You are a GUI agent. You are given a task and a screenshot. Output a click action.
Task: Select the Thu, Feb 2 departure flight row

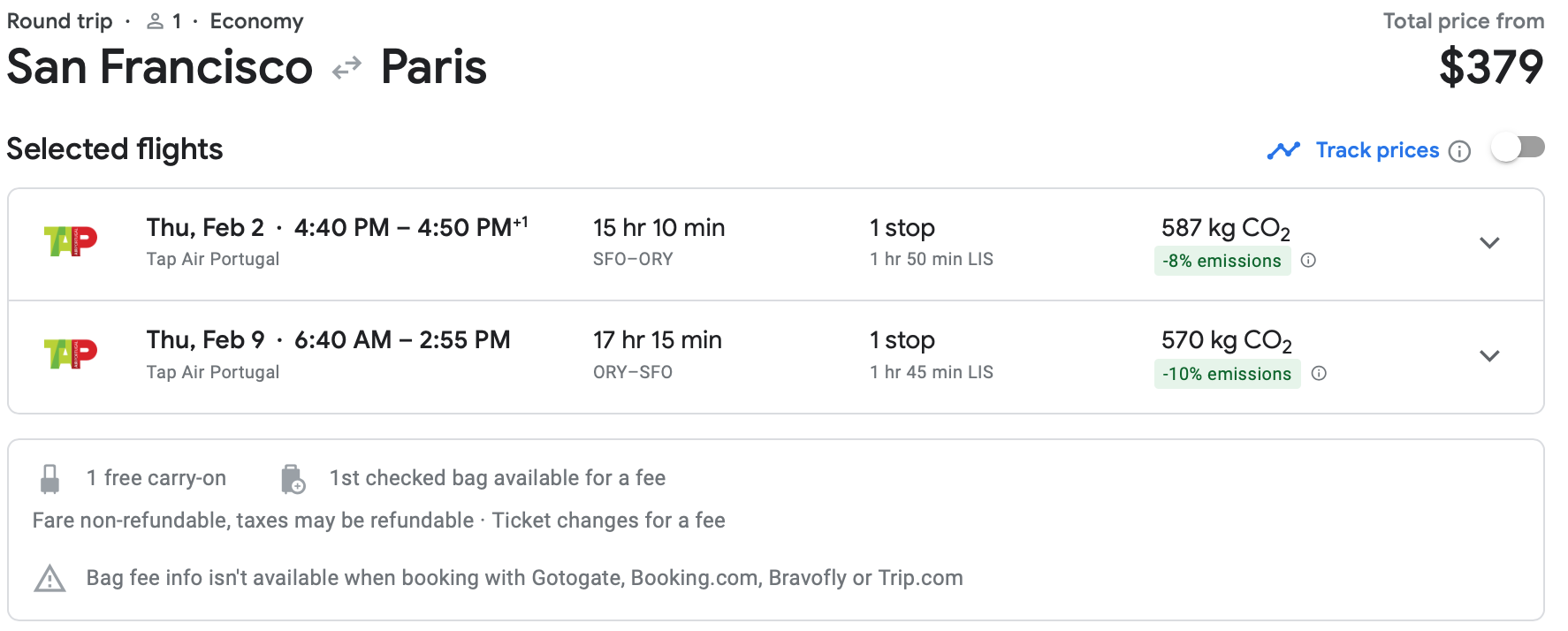click(x=776, y=244)
